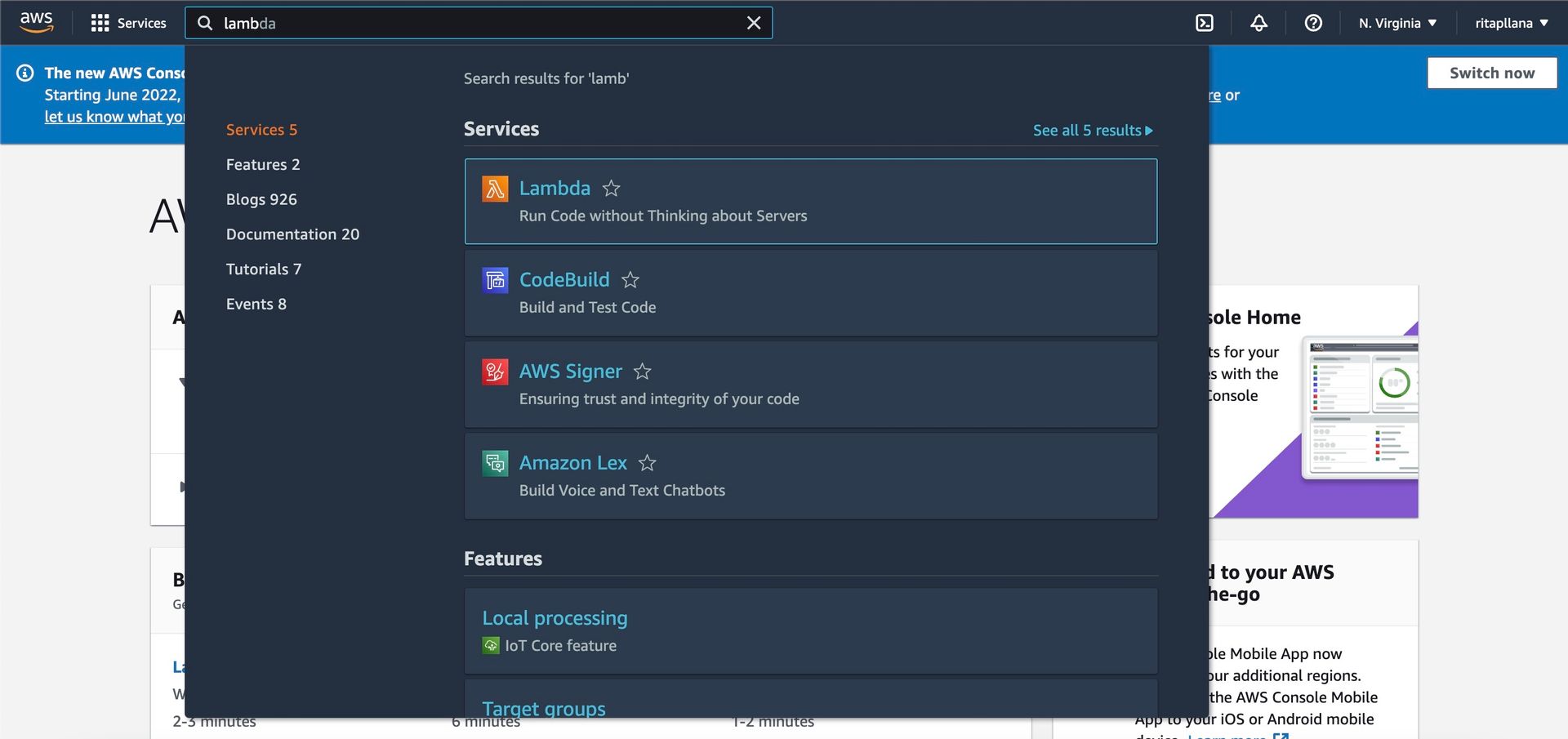This screenshot has height=739, width=1568.
Task: Click the AWS Signer service icon
Action: (495, 372)
